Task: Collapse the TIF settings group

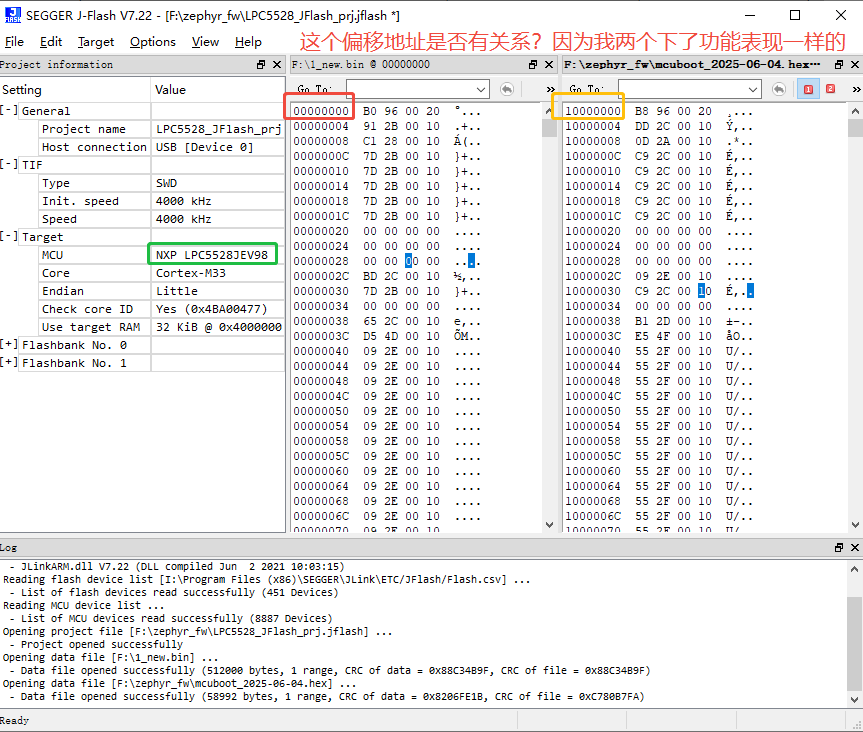Action: (8, 164)
